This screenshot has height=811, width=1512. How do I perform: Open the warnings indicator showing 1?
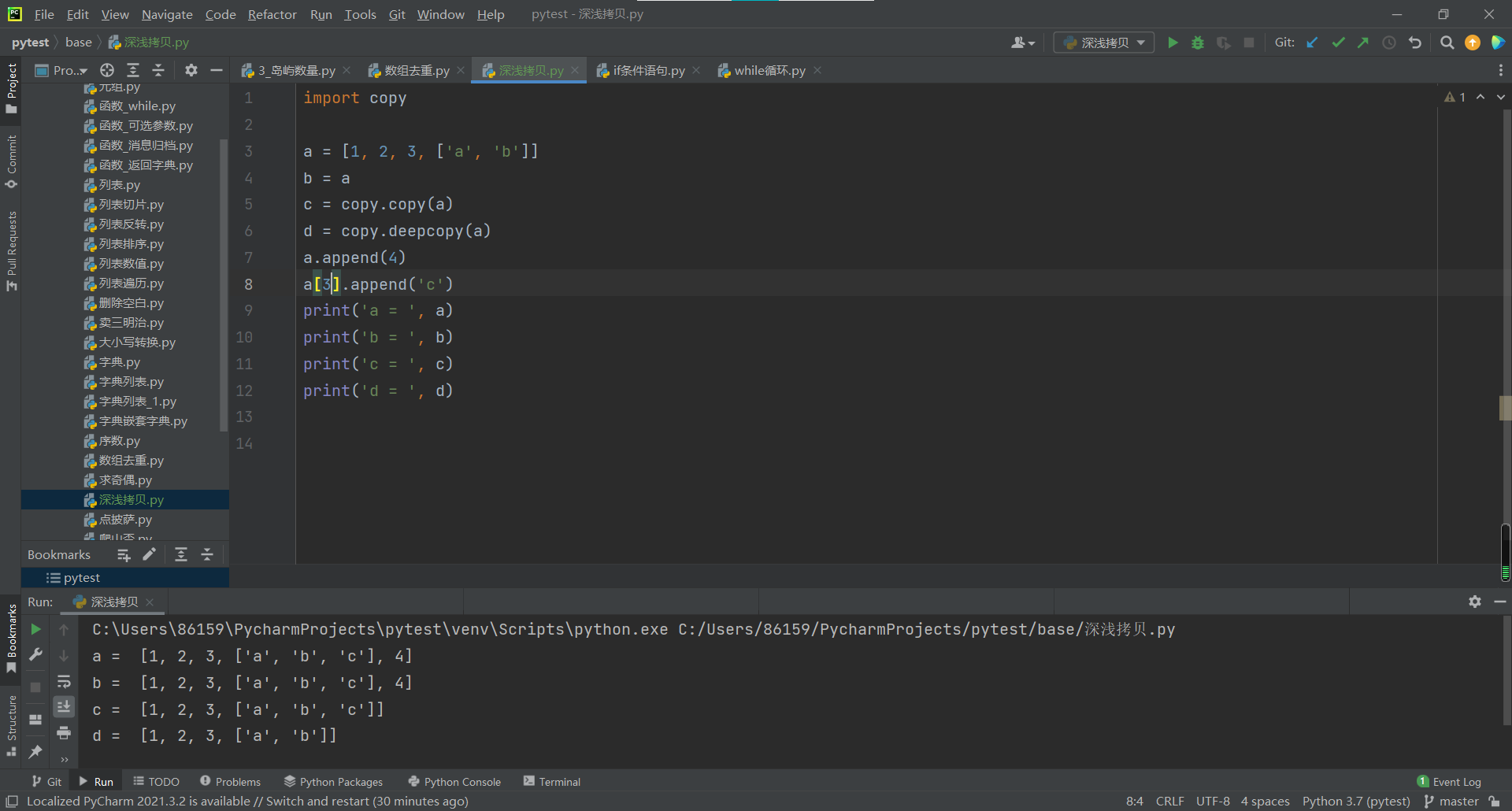1455,97
